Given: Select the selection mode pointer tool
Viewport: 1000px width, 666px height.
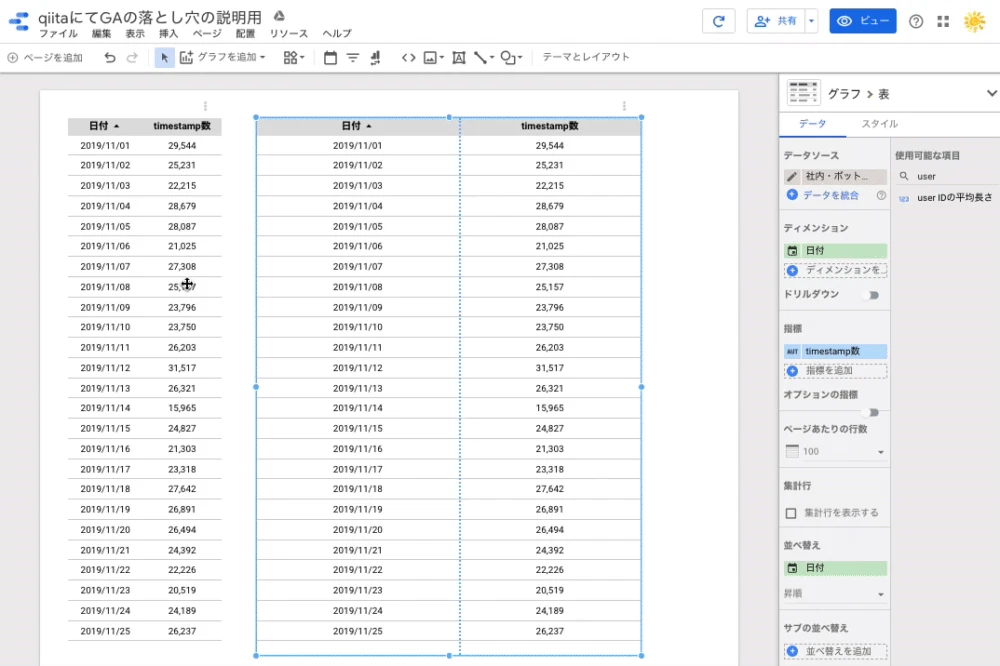Looking at the screenshot, I should coord(165,57).
